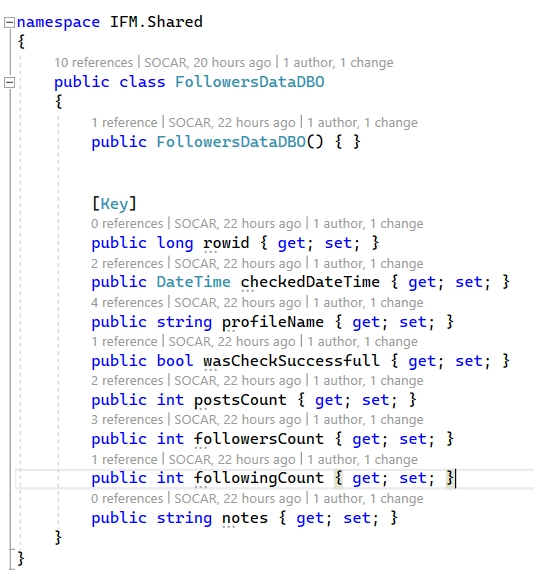Viewport: 534px width, 580px height.
Task: Open the 1 author, 1 change link above class
Action: (338, 63)
